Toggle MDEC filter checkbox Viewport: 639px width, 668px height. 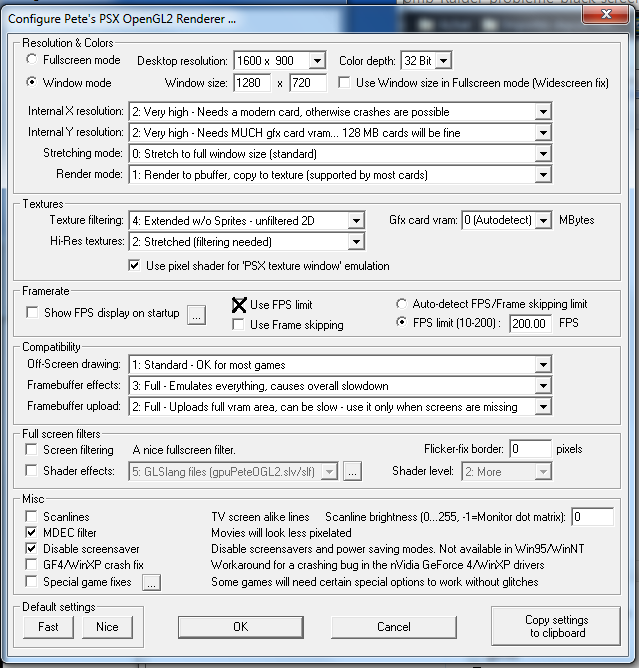click(x=31, y=532)
